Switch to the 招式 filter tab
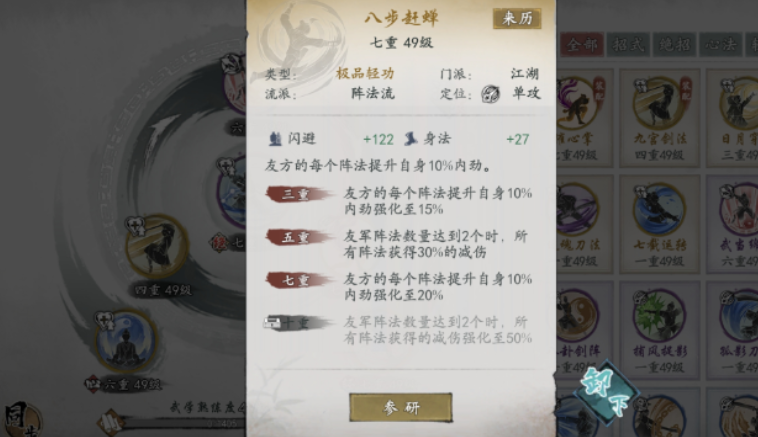758x437 pixels. point(628,44)
